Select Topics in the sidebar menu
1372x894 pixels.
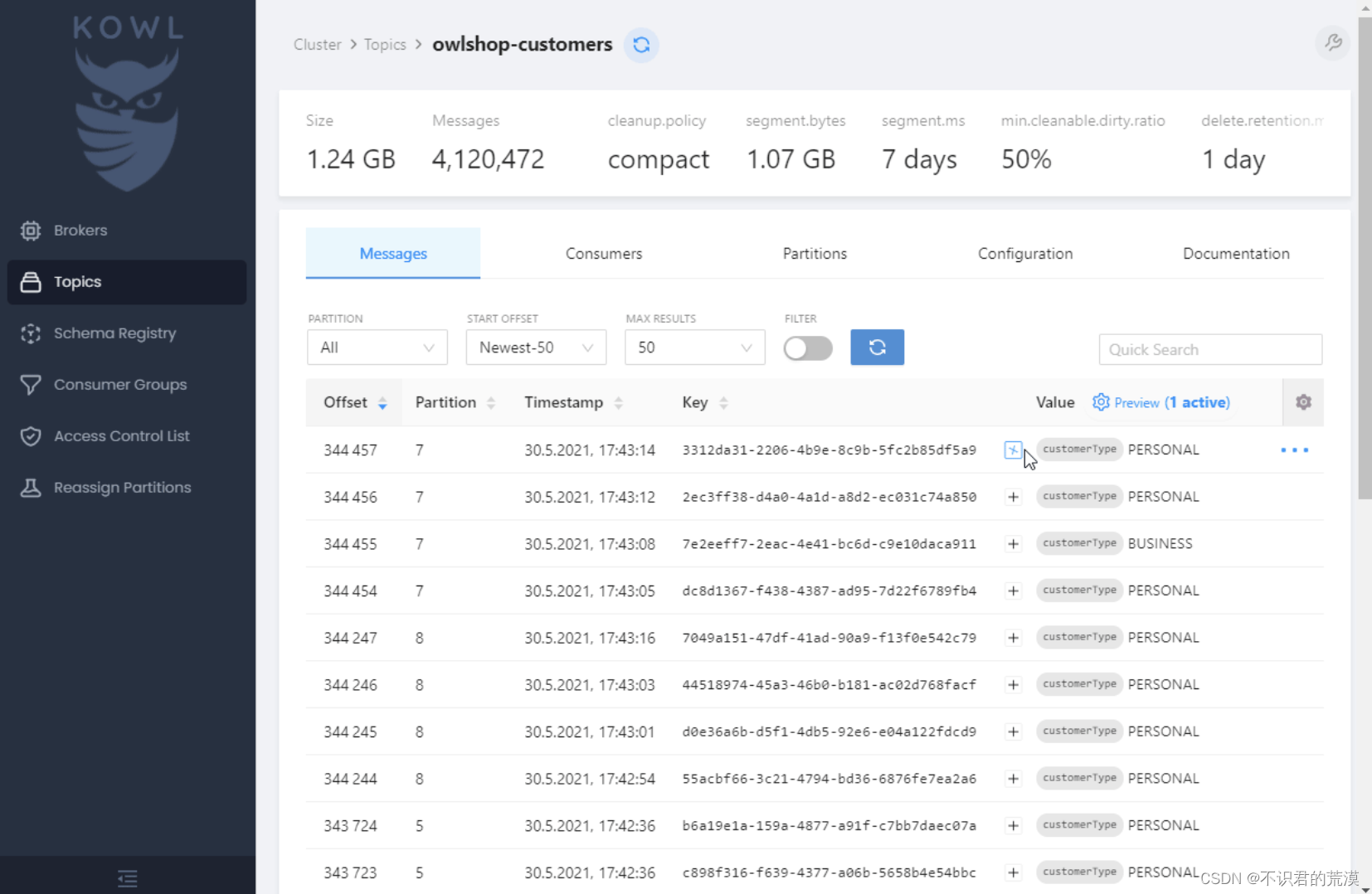[127, 282]
